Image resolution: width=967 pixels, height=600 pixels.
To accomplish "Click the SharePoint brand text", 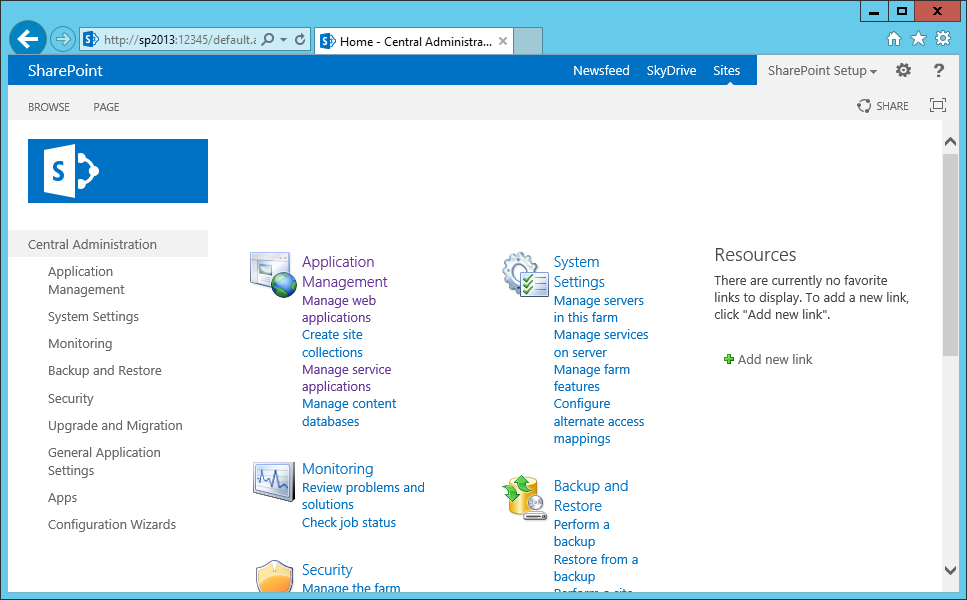I will click(x=65, y=70).
